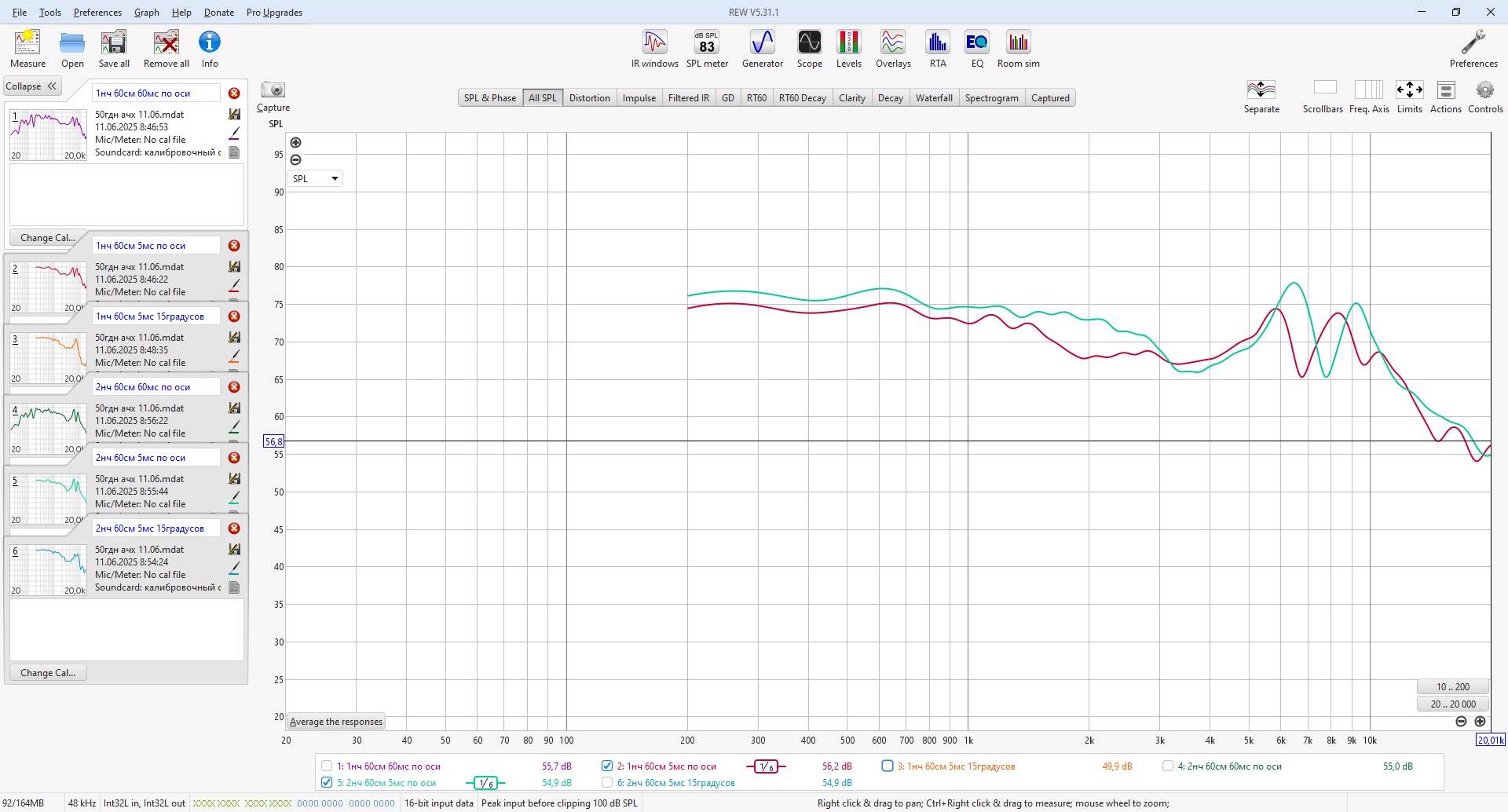Image resolution: width=1508 pixels, height=812 pixels.
Task: Switch to the Distortion tab
Action: pyautogui.click(x=590, y=98)
